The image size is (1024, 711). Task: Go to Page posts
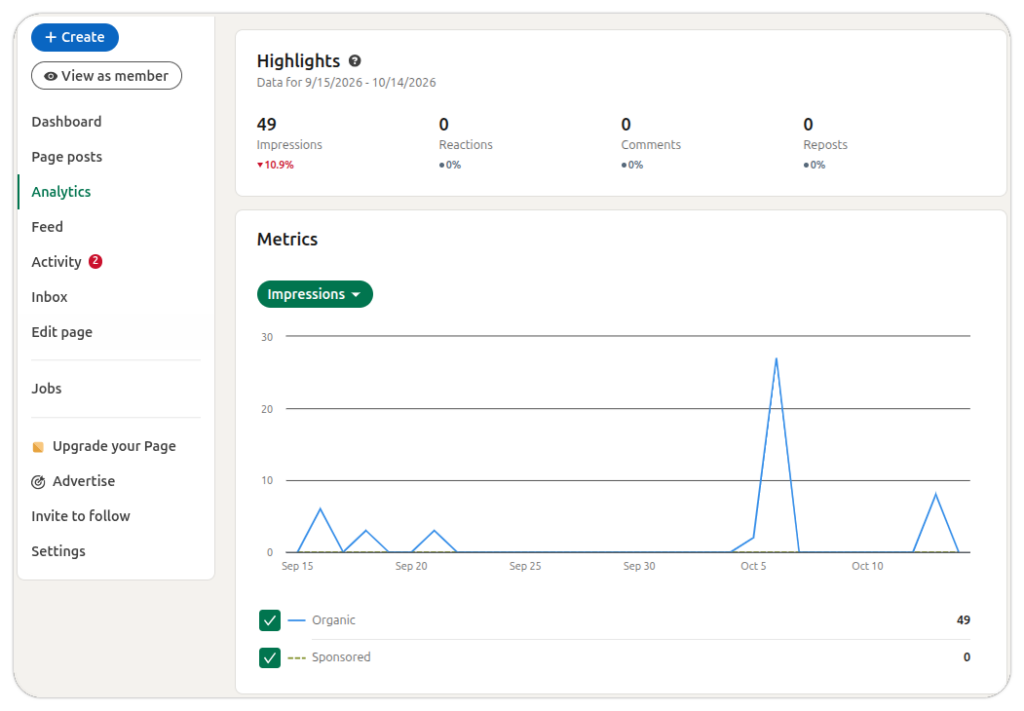[x=67, y=157]
